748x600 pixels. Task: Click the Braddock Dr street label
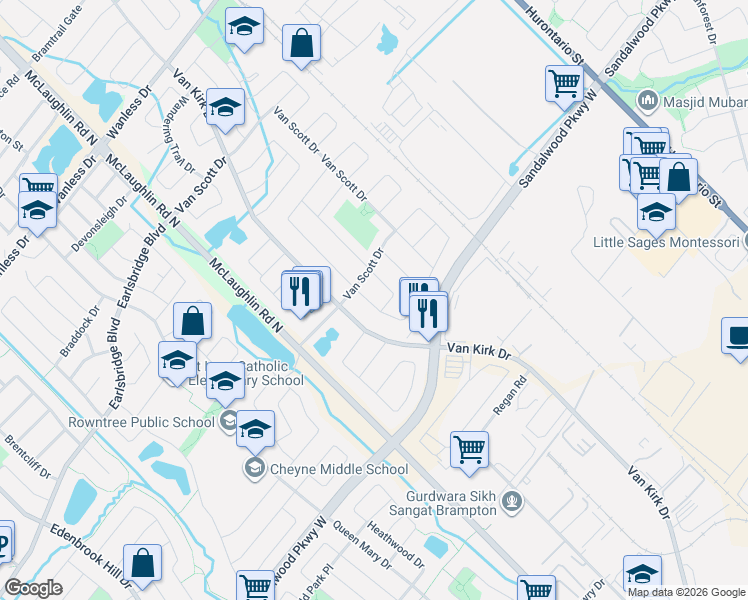pyautogui.click(x=80, y=331)
